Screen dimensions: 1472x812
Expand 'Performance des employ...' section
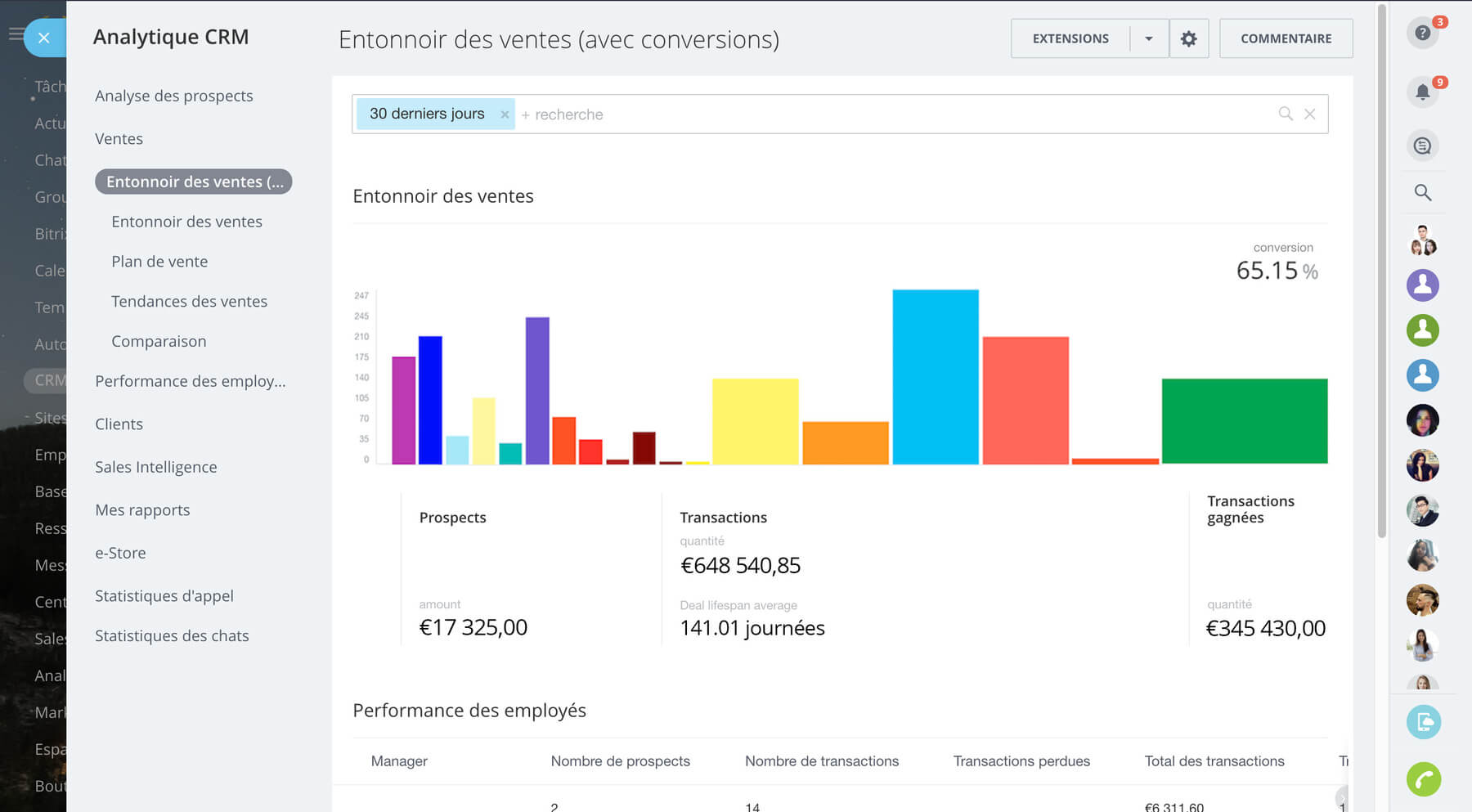coord(190,381)
